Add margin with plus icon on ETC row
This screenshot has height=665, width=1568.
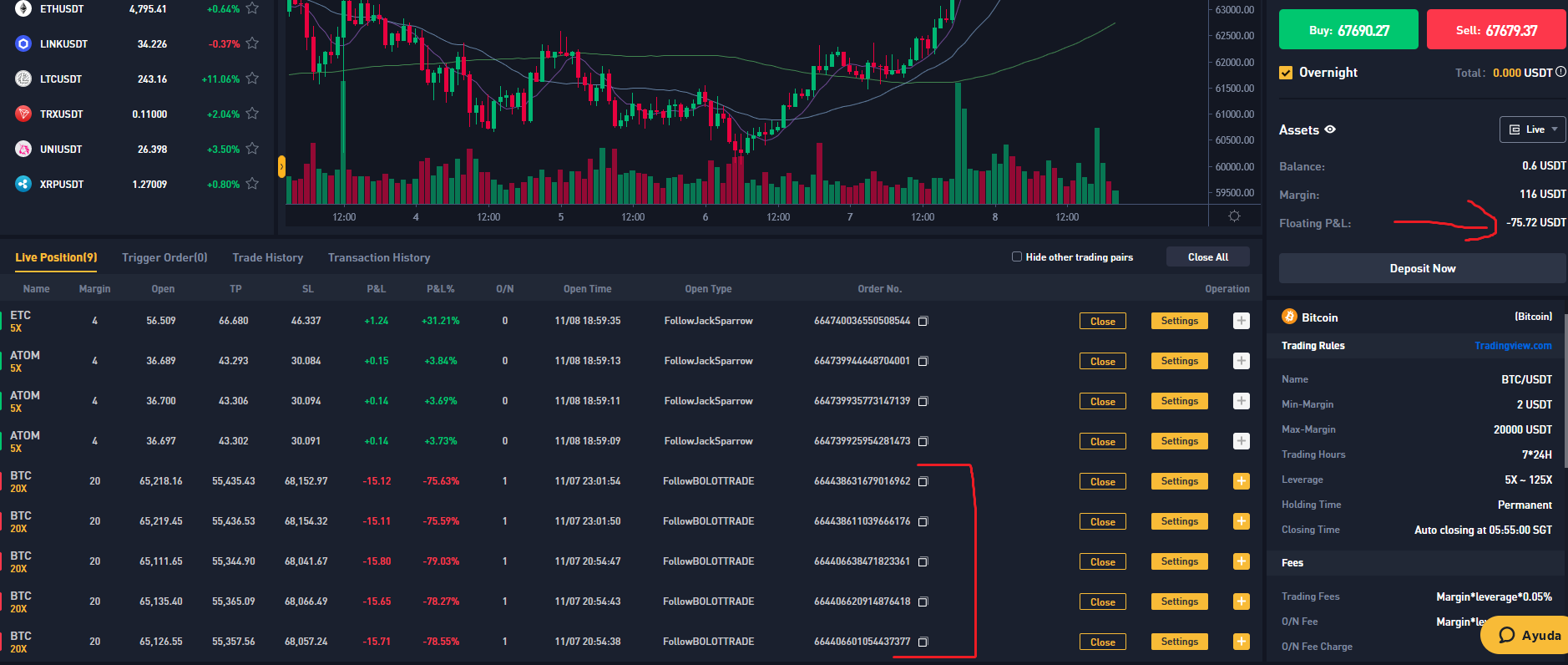[x=1242, y=321]
